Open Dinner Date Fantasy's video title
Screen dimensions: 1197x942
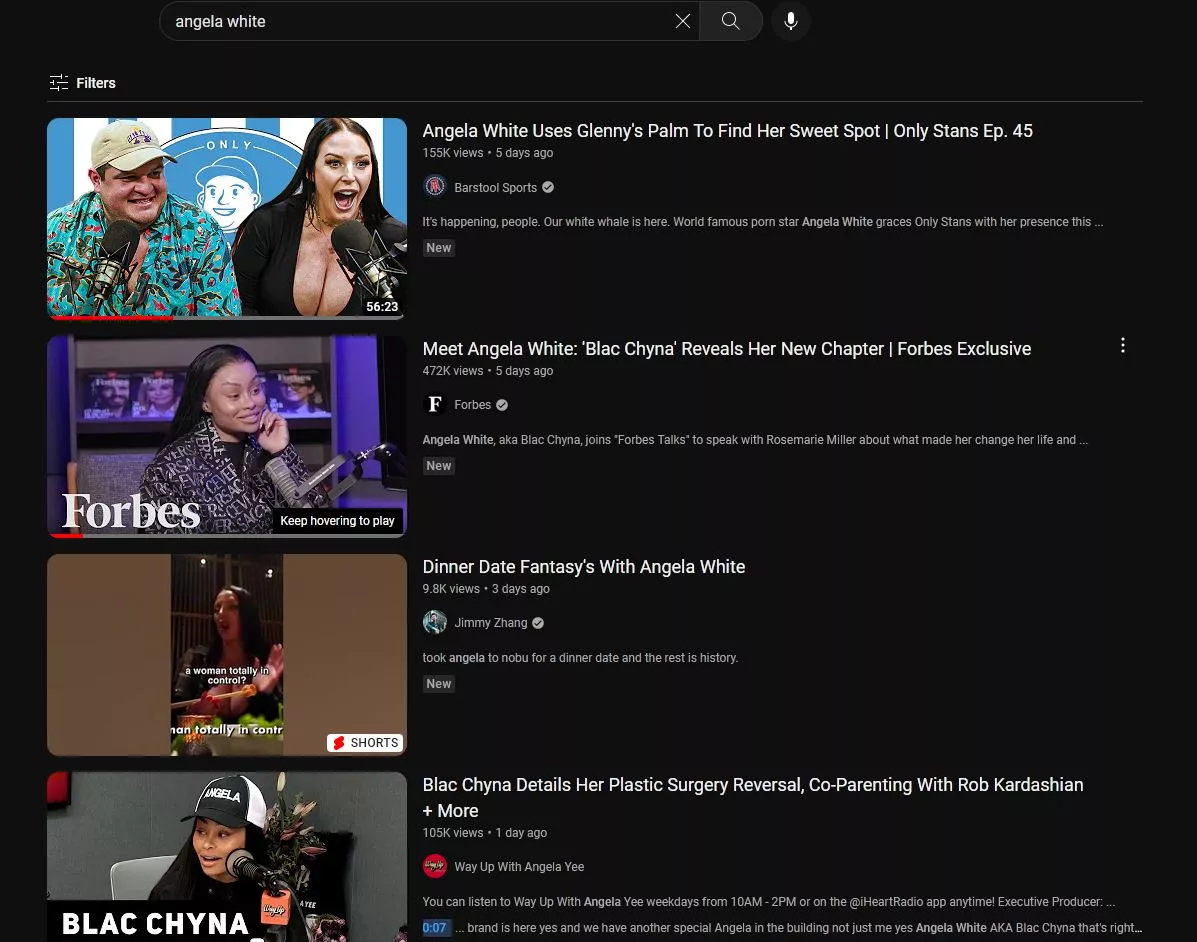(583, 567)
